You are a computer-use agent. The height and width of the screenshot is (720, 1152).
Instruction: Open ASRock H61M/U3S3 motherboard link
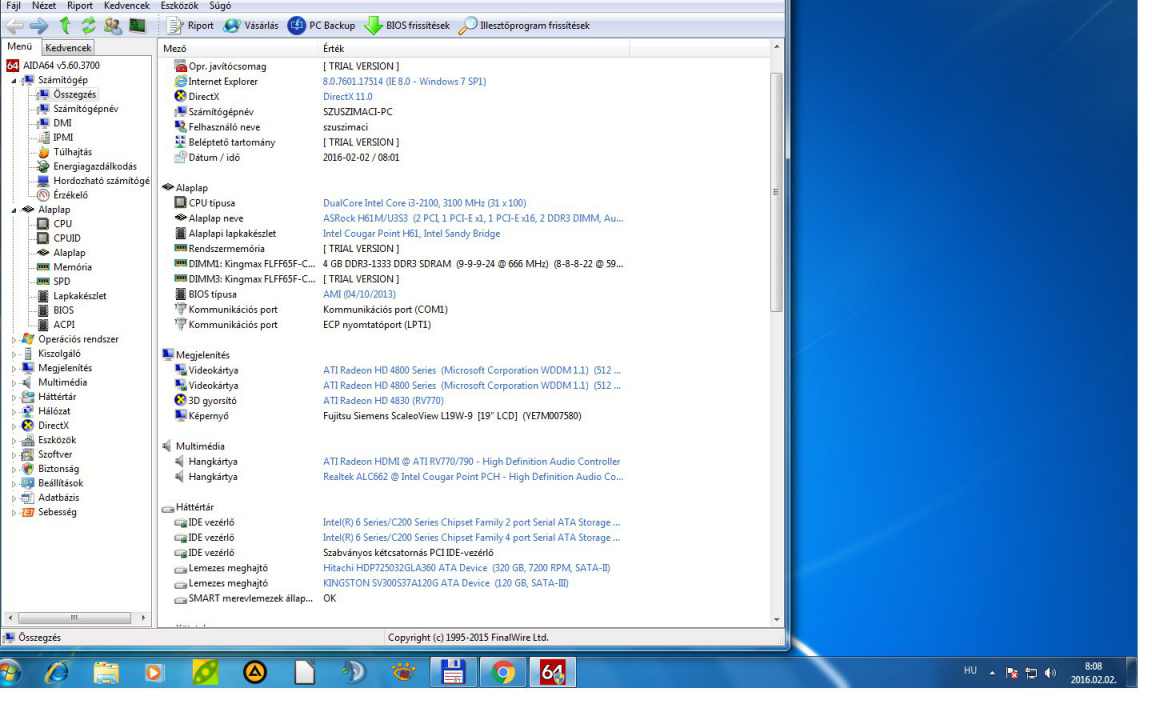(473, 218)
